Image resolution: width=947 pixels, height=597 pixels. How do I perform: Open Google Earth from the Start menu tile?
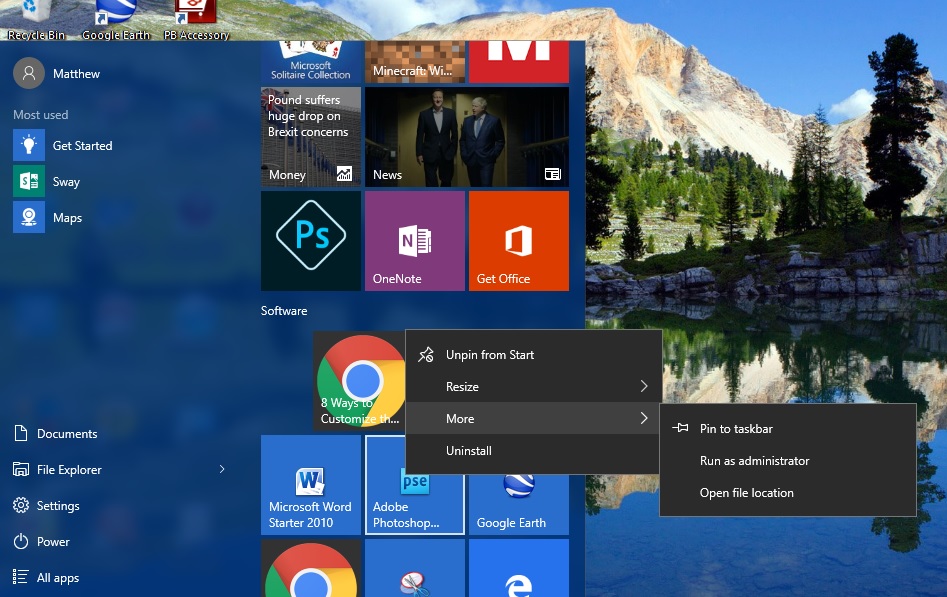coord(518,485)
